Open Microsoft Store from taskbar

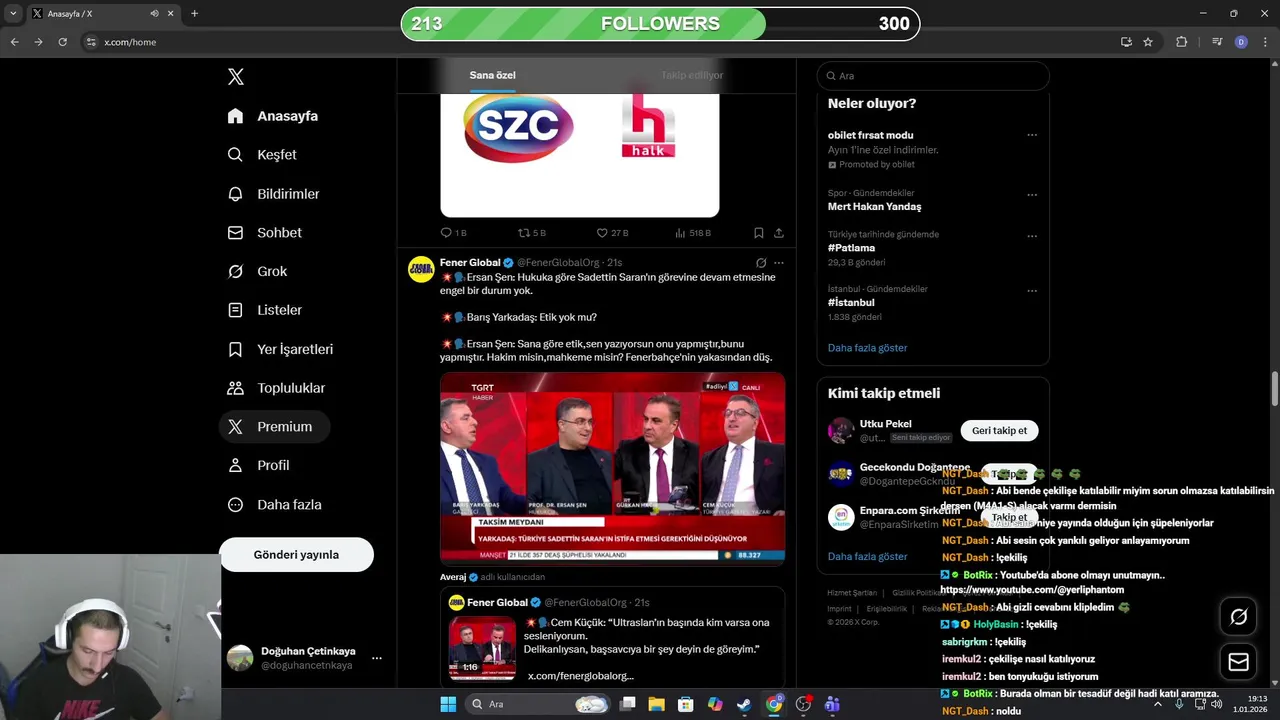click(685, 704)
